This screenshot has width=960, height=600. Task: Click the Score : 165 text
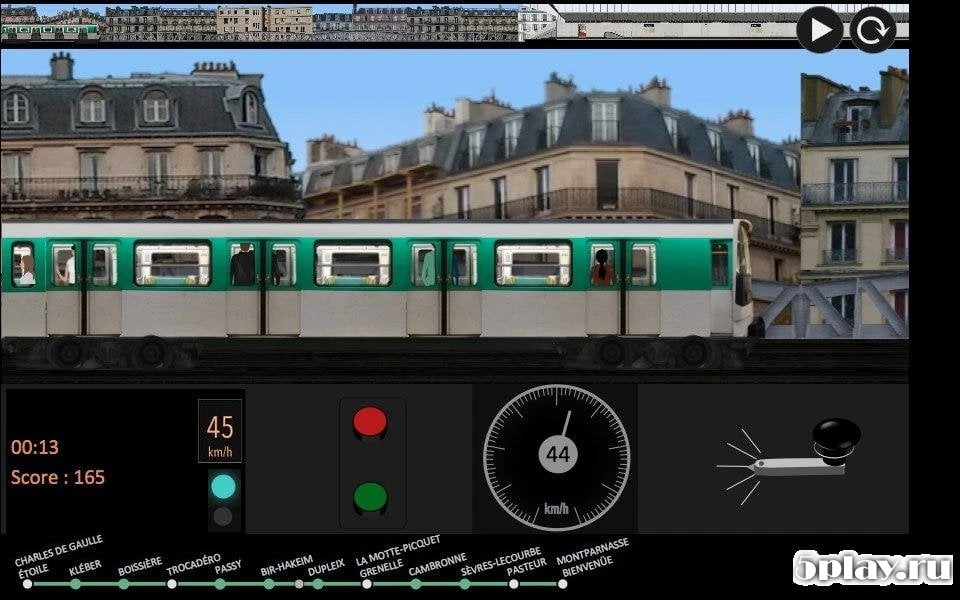[x=58, y=477]
